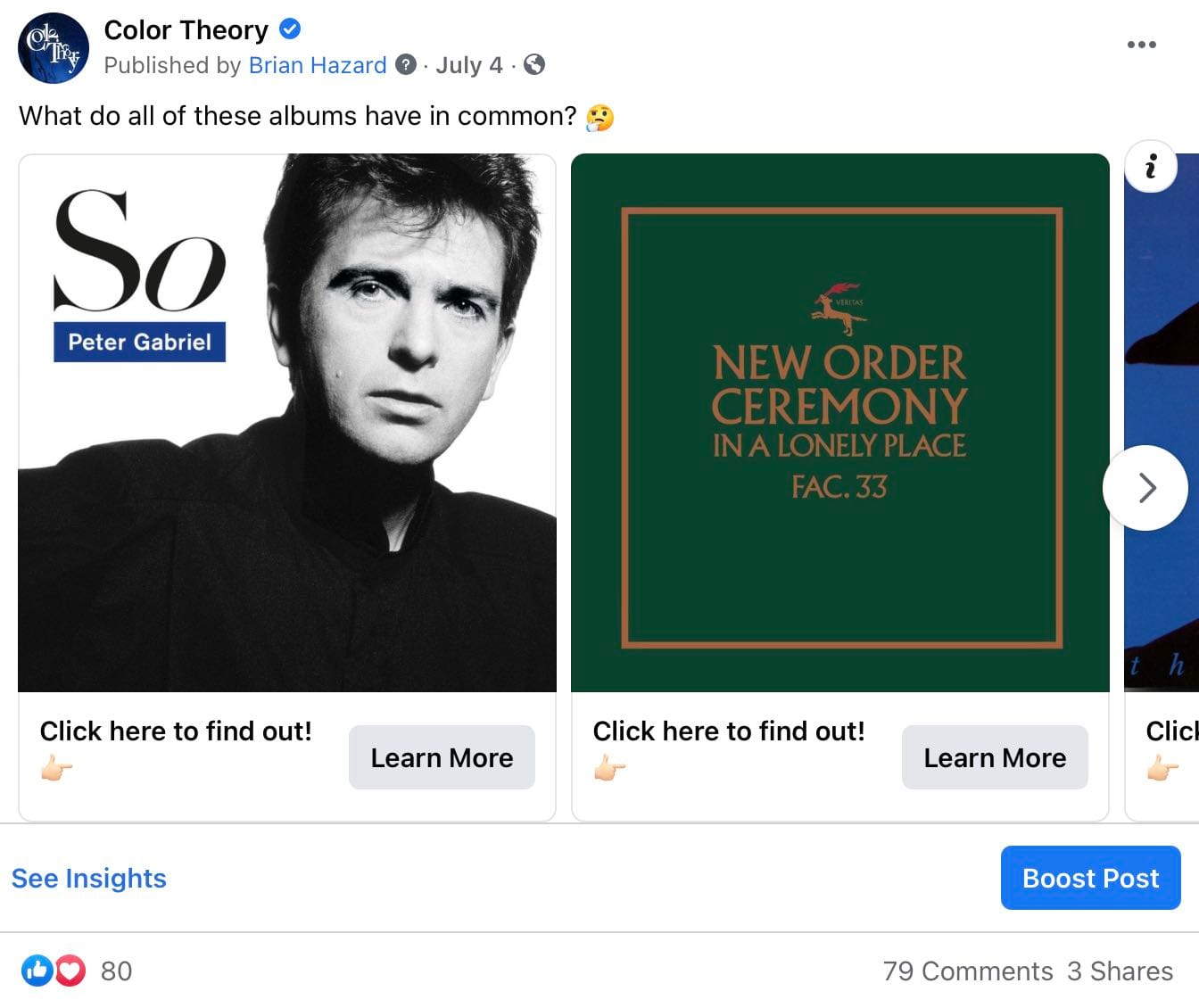Click the thinking face emoji
The image size is (1199, 1008).
[x=600, y=117]
